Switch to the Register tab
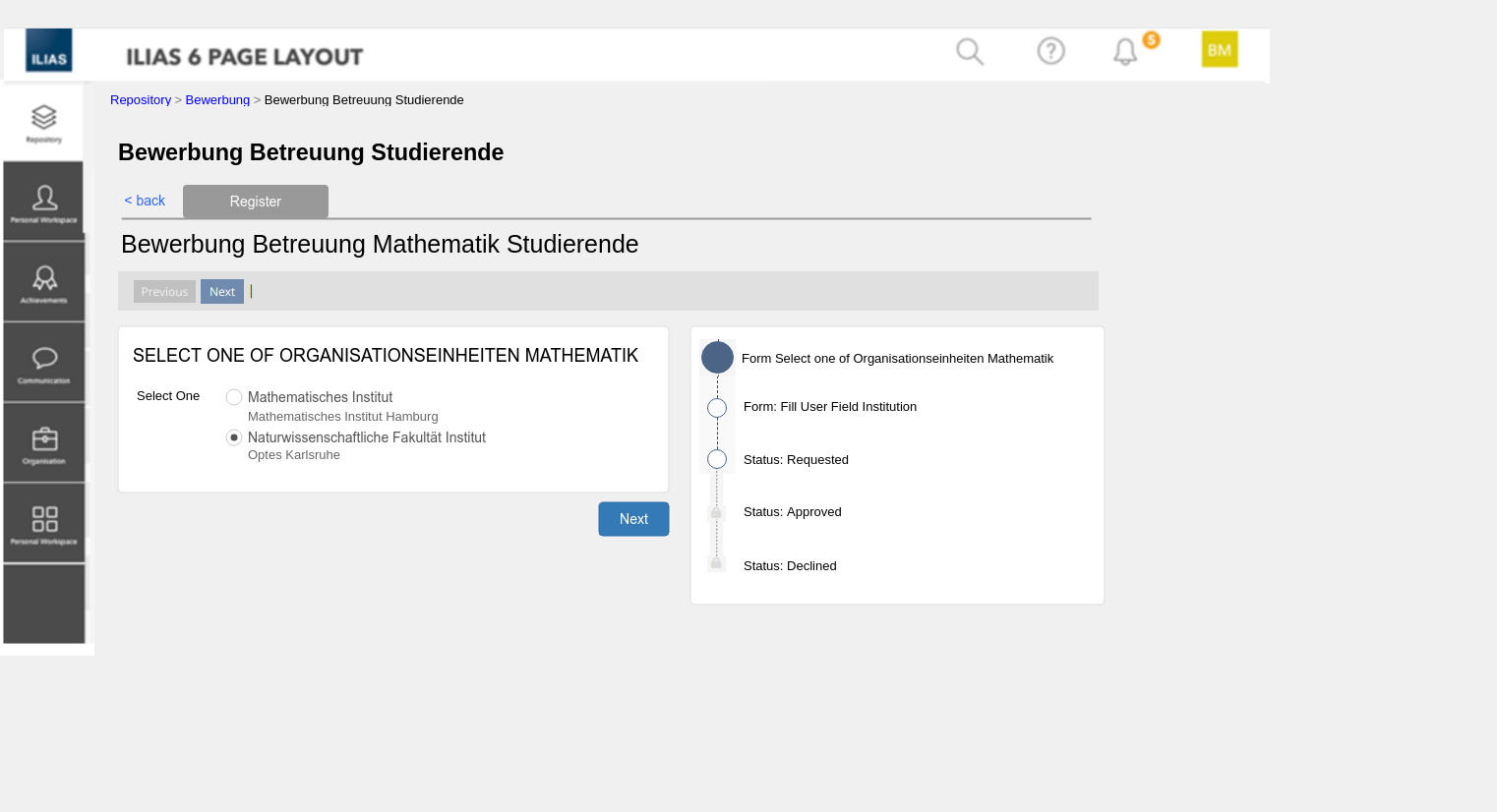1497x812 pixels. click(255, 202)
